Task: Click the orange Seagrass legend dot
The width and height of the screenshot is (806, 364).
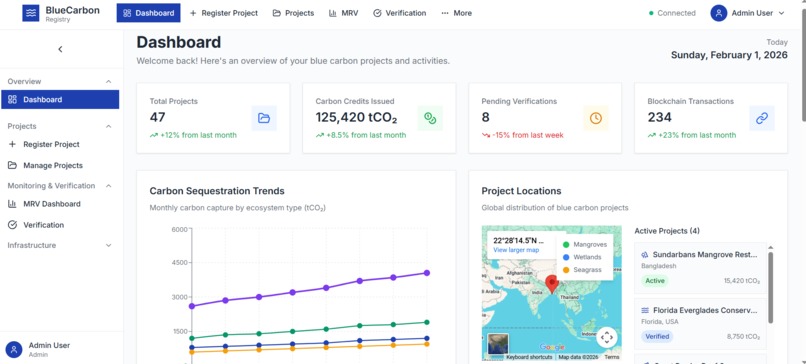Action: 566,269
